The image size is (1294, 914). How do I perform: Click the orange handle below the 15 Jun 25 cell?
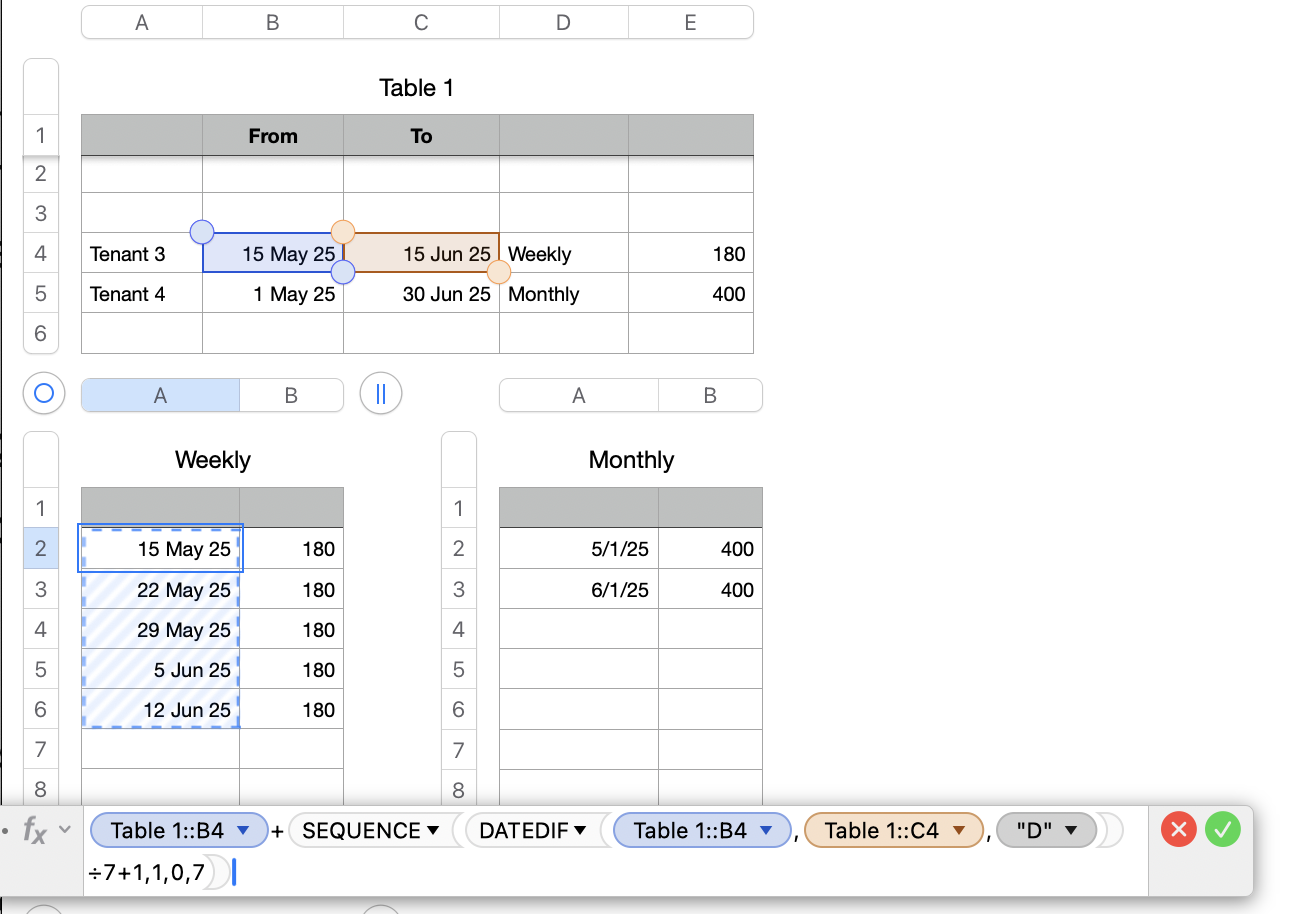point(498,272)
